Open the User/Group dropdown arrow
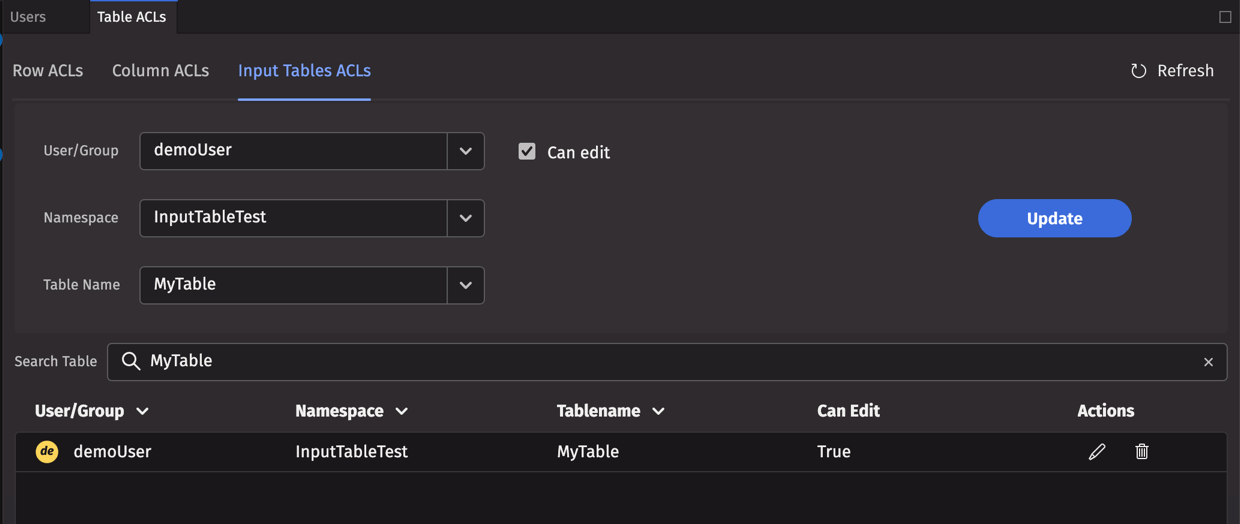 click(465, 151)
